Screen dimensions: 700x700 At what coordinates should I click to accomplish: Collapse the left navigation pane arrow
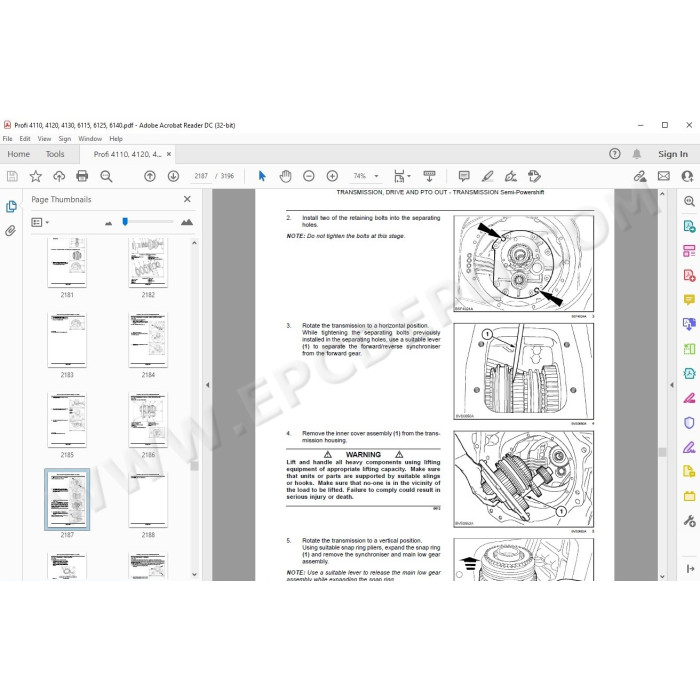[x=208, y=385]
